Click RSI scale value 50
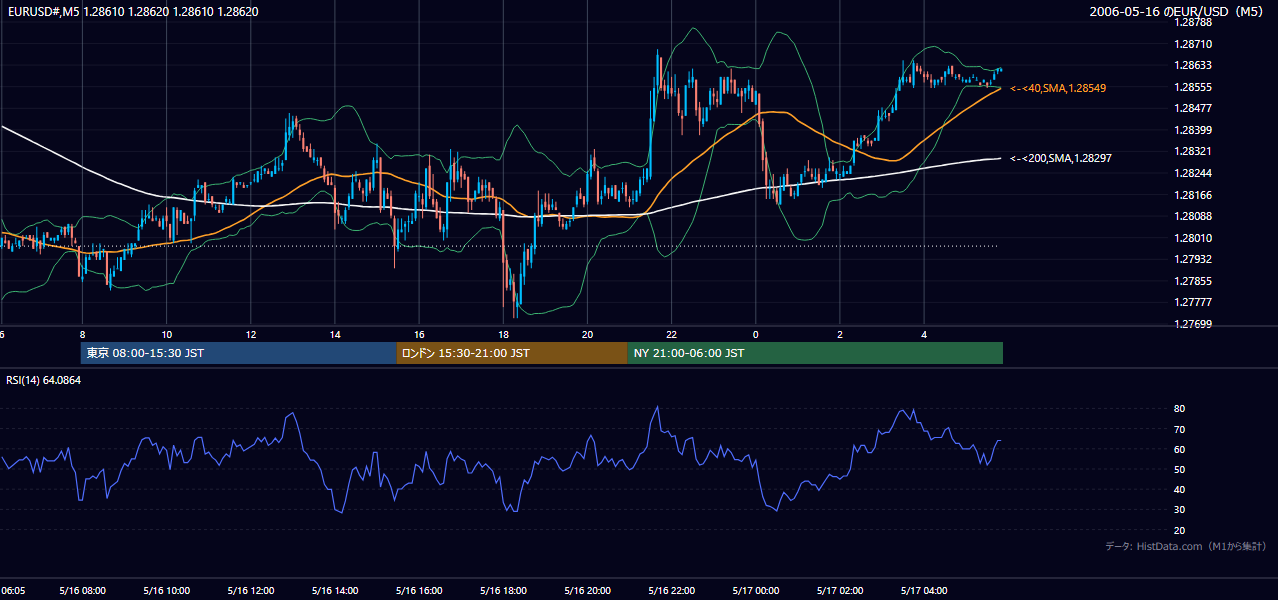 (x=1180, y=469)
